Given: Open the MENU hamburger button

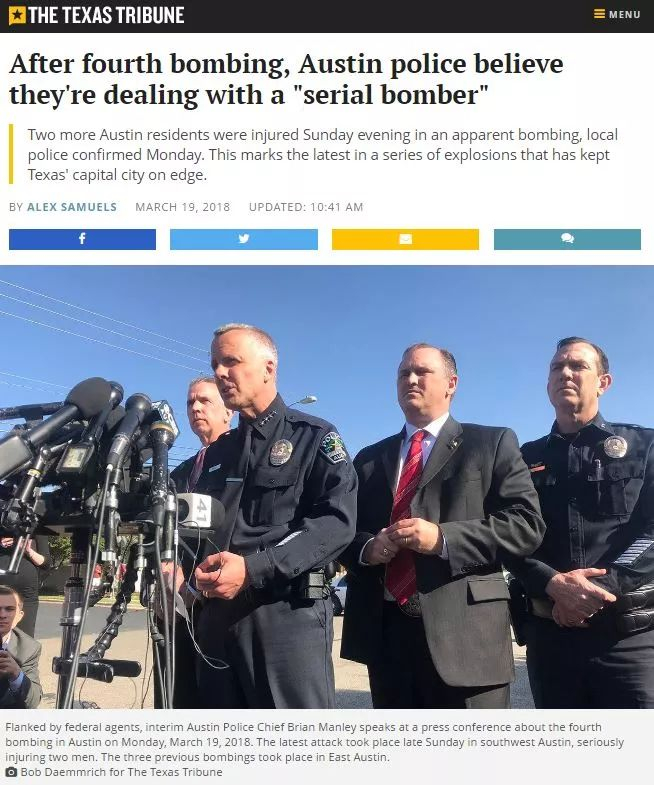Looking at the screenshot, I should pyautogui.click(x=617, y=14).
